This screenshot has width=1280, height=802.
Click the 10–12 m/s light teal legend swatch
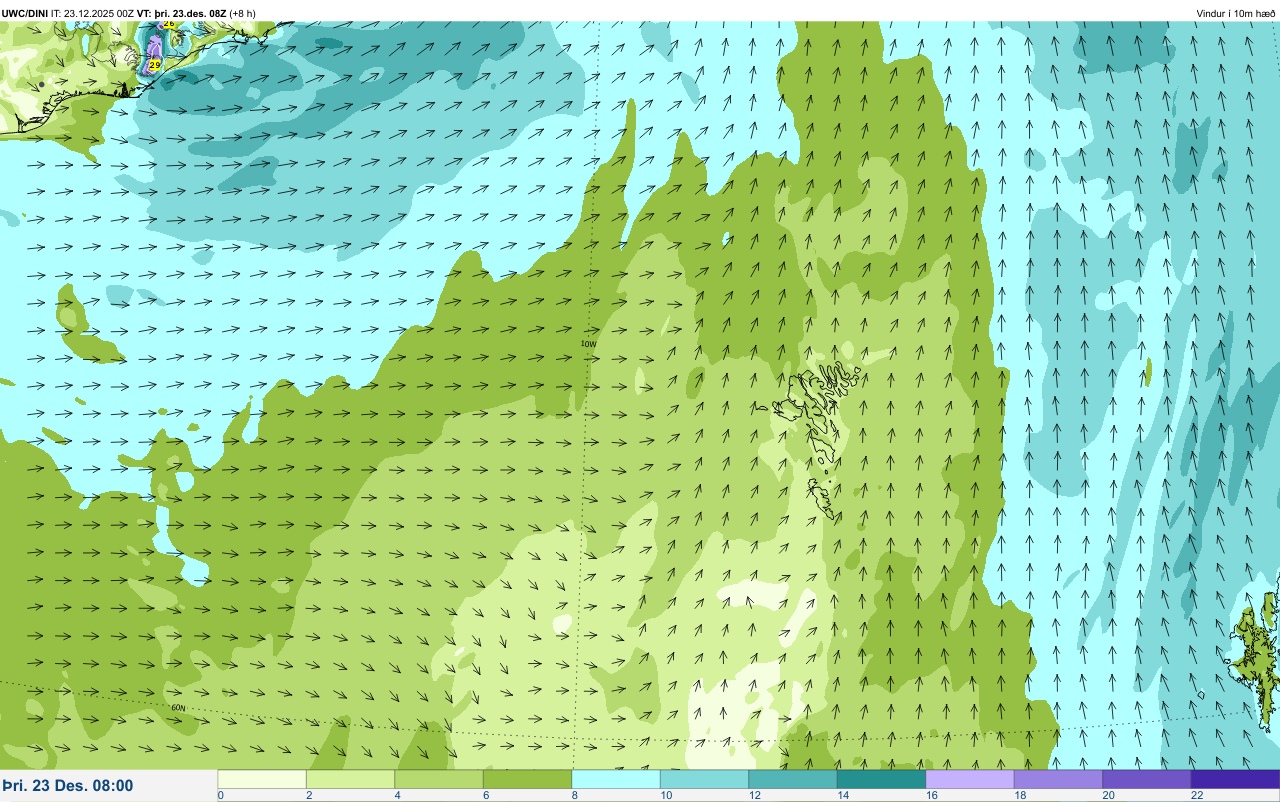[704, 779]
